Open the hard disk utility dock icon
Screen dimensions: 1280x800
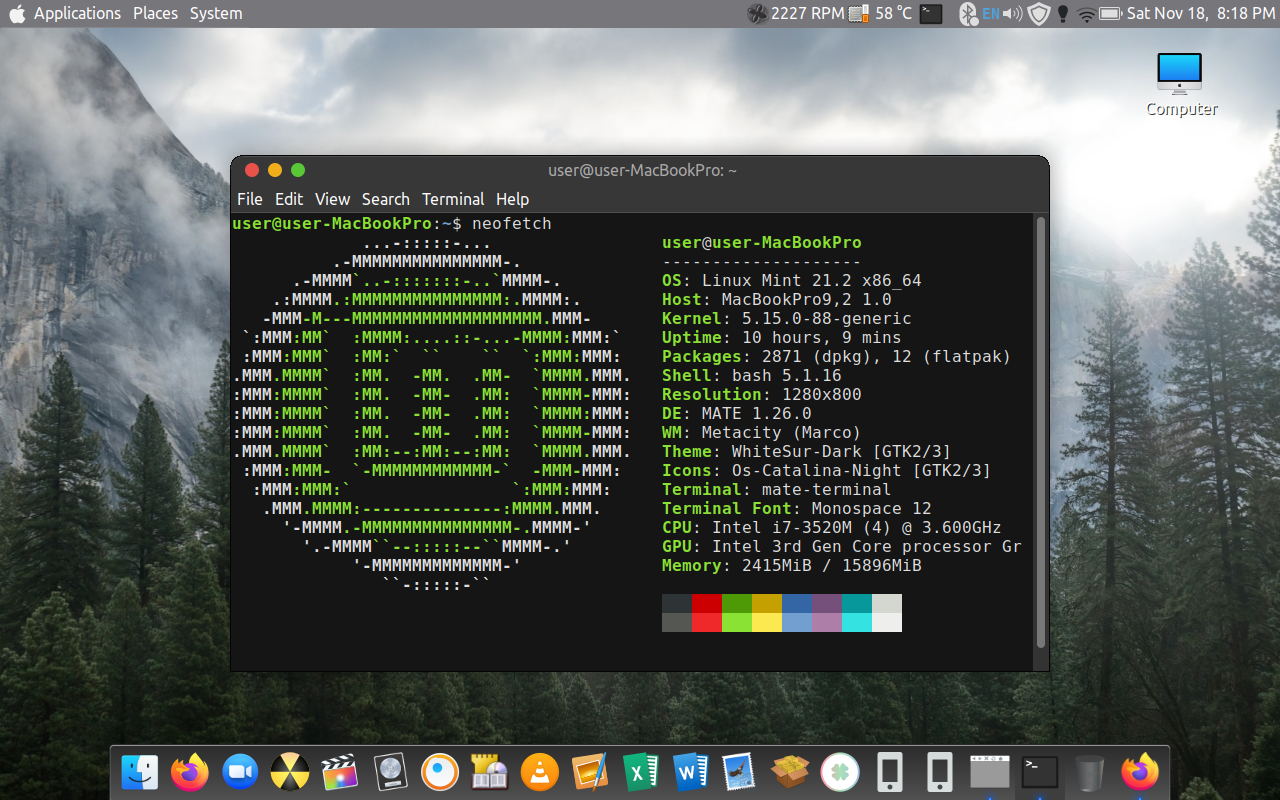click(390, 772)
